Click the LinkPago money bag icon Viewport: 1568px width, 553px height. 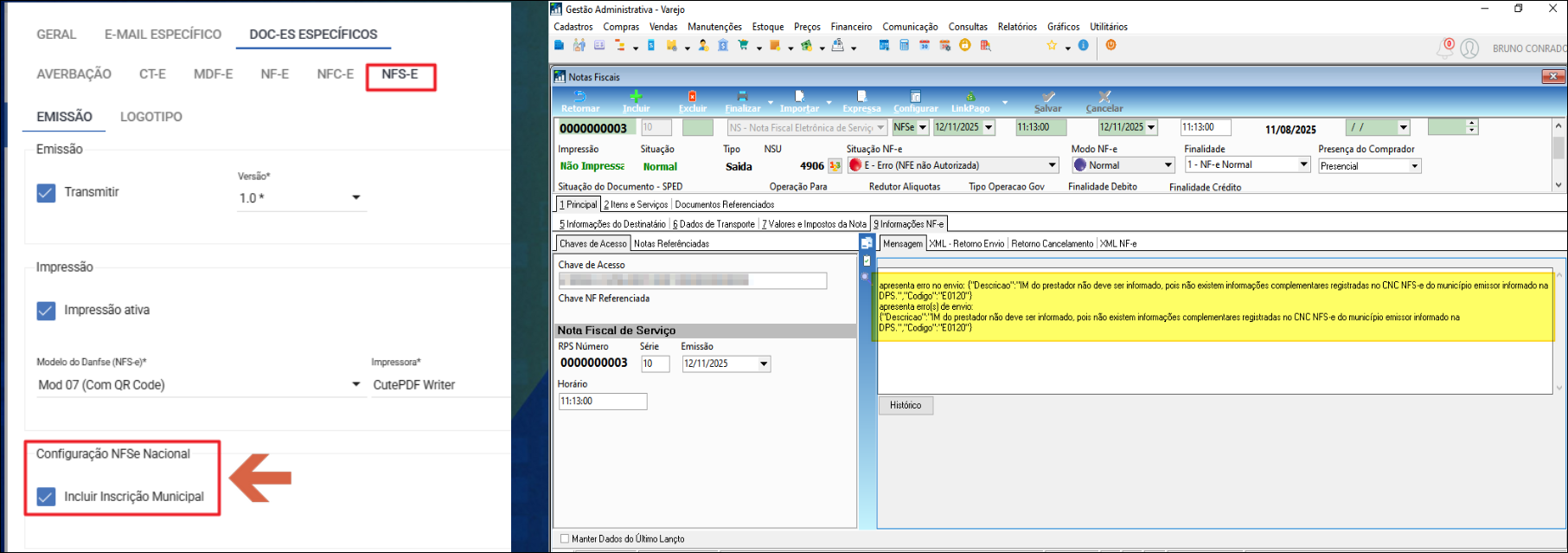coord(970,97)
